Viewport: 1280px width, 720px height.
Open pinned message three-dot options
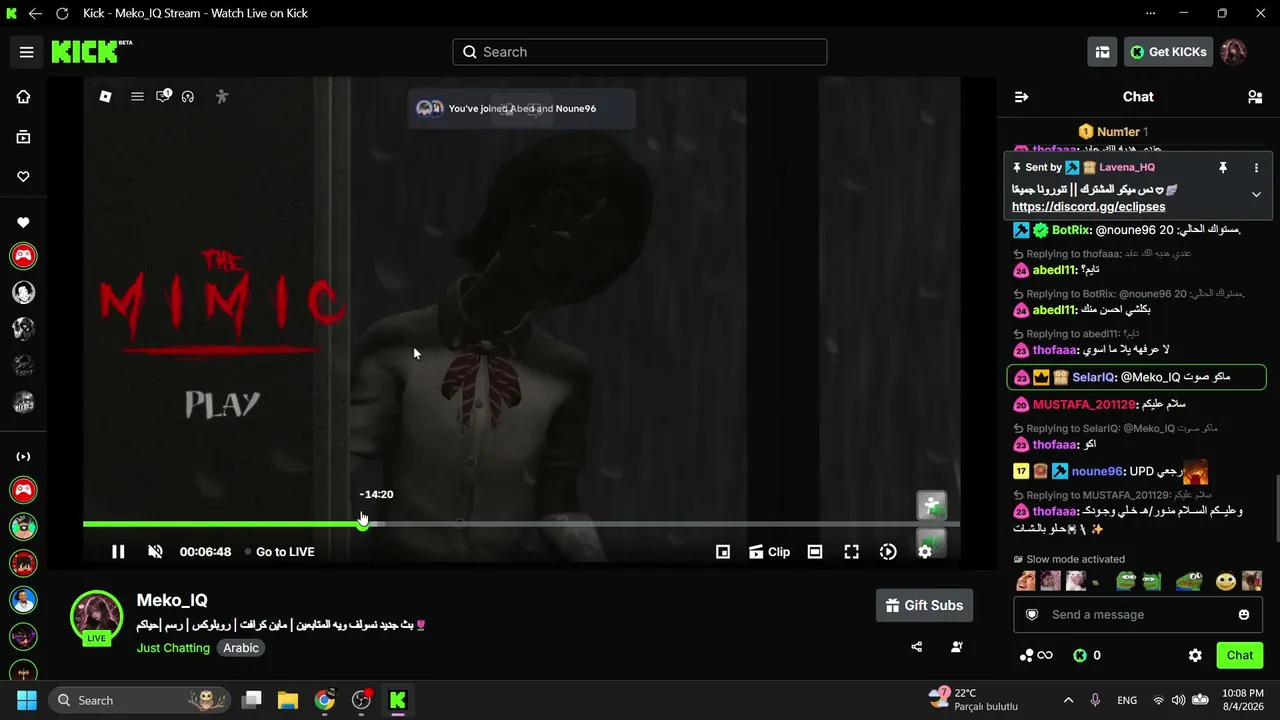[x=1256, y=168]
